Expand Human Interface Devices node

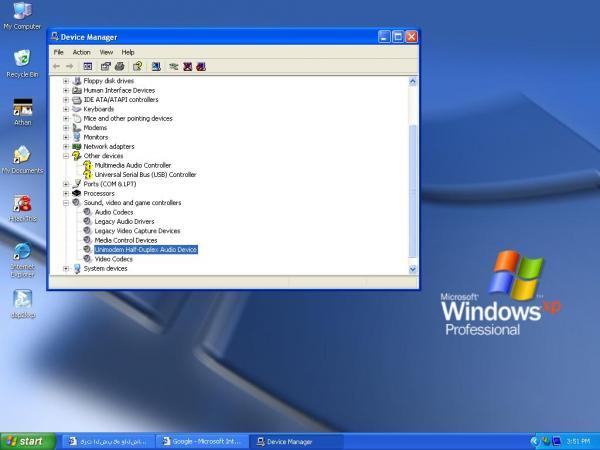[x=66, y=90]
